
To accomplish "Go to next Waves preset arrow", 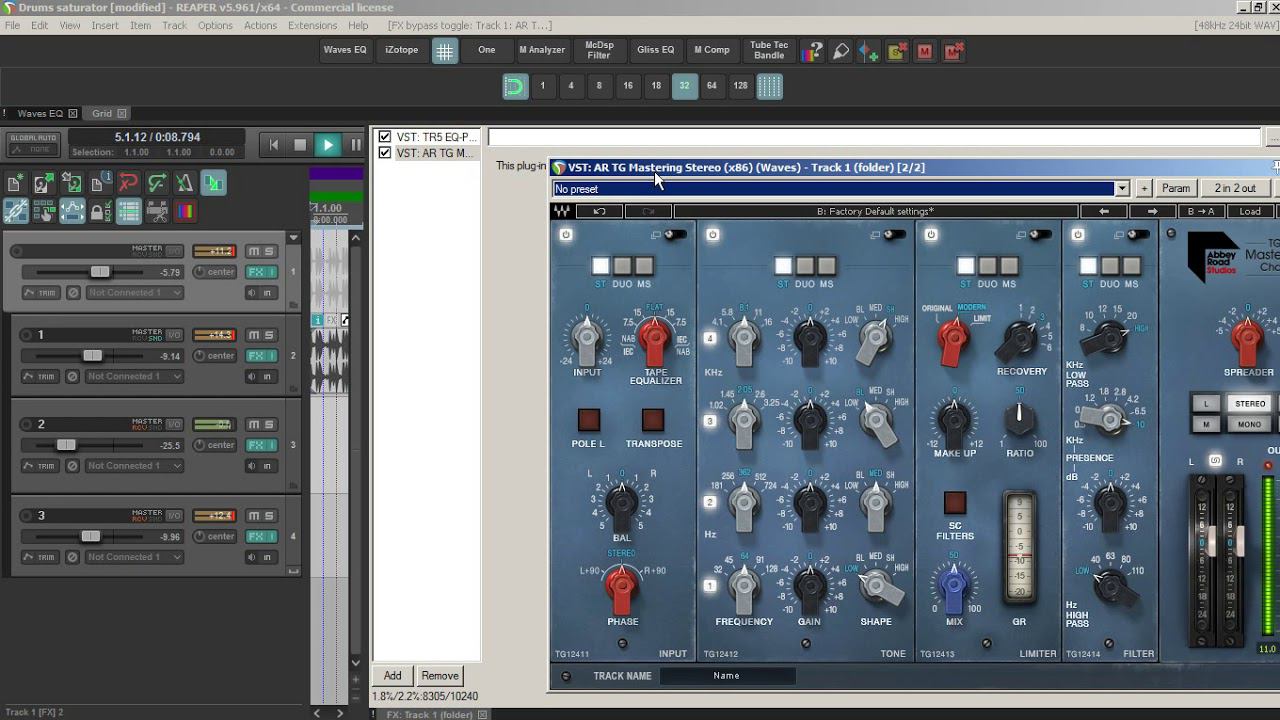I will pyautogui.click(x=1152, y=211).
